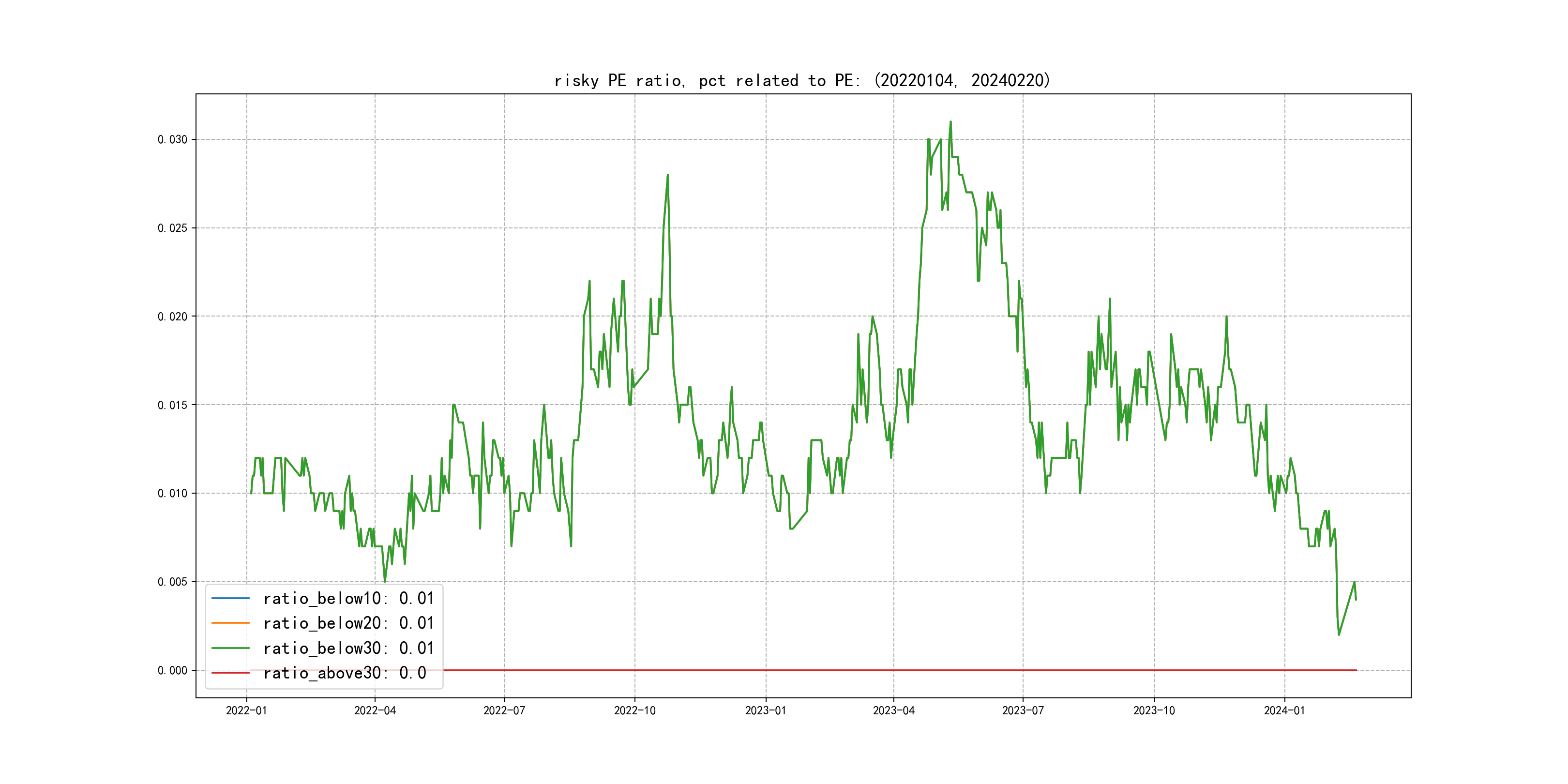Click the blue ratio_below10 legend line swatch
1568x784 pixels.
point(230,598)
